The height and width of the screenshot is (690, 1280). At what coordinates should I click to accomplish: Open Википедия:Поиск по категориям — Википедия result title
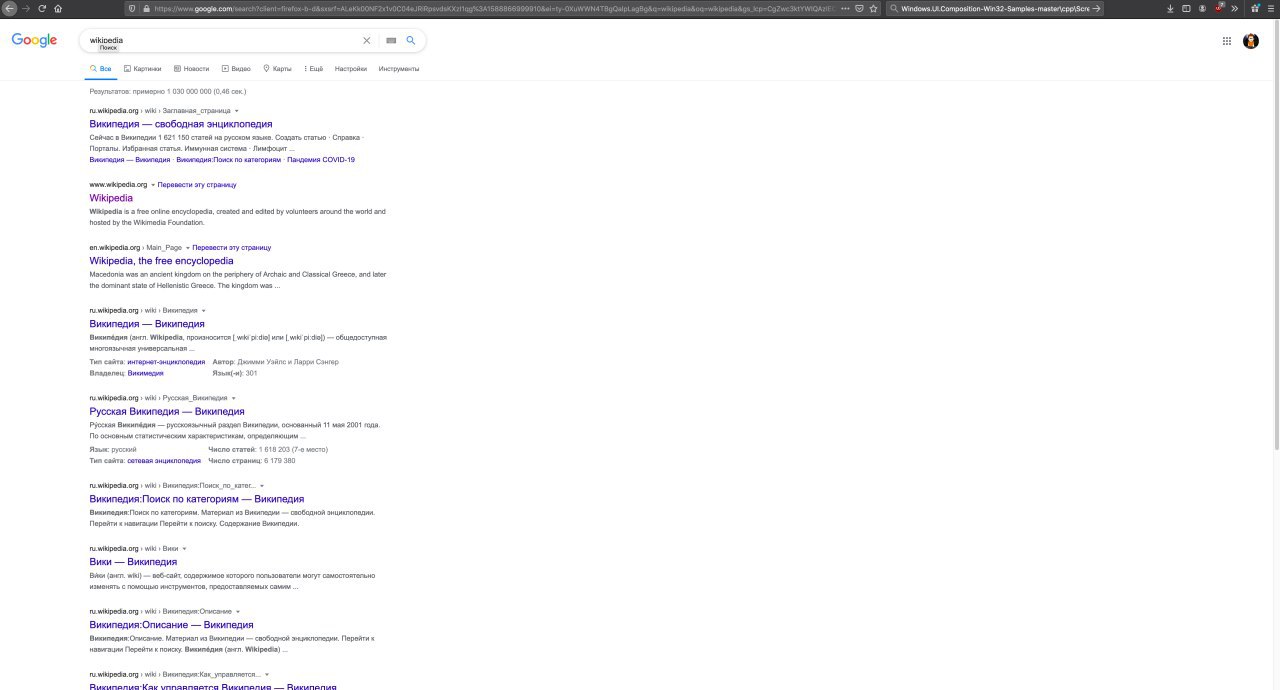point(197,499)
